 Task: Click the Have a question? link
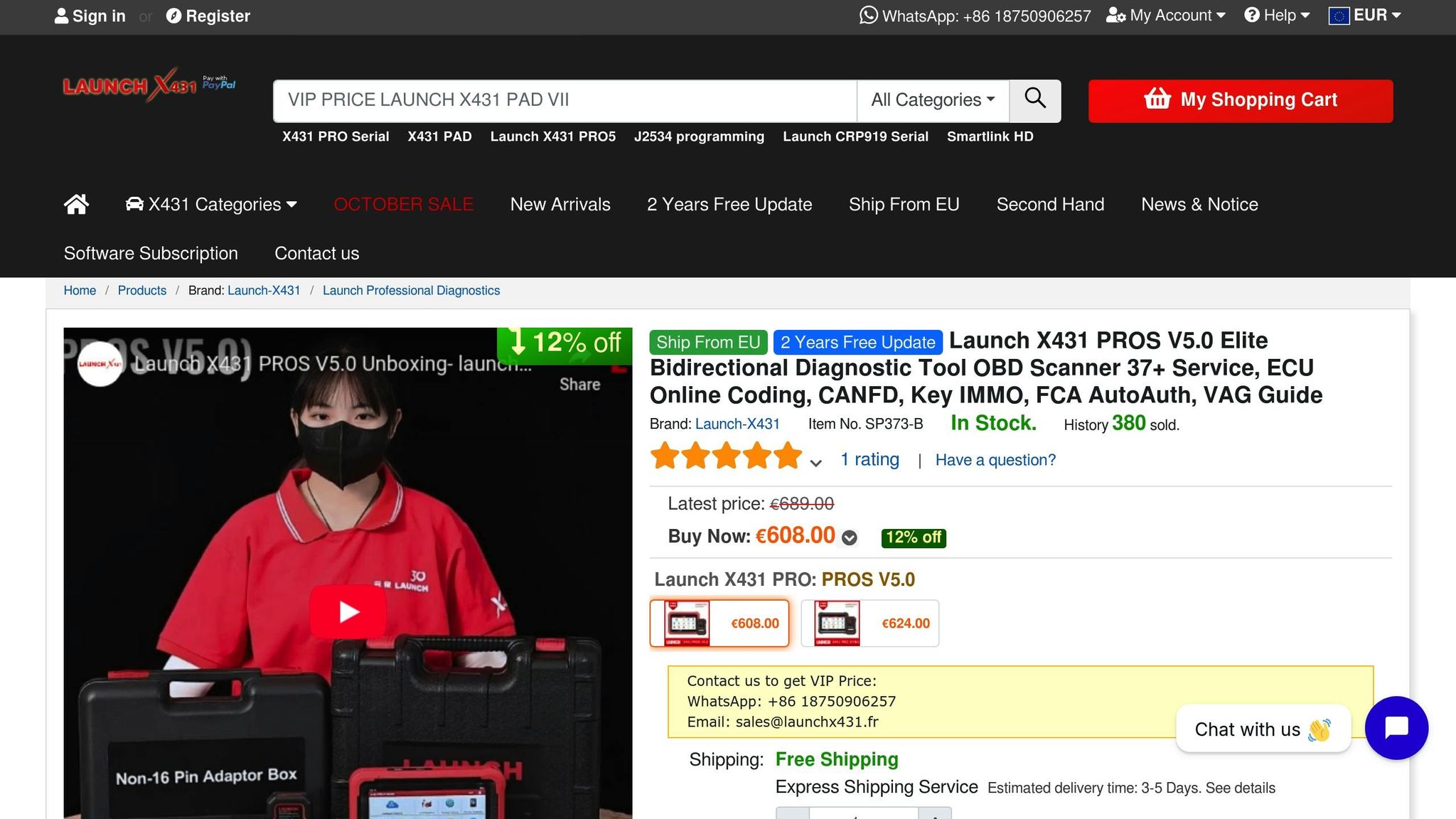pos(995,460)
